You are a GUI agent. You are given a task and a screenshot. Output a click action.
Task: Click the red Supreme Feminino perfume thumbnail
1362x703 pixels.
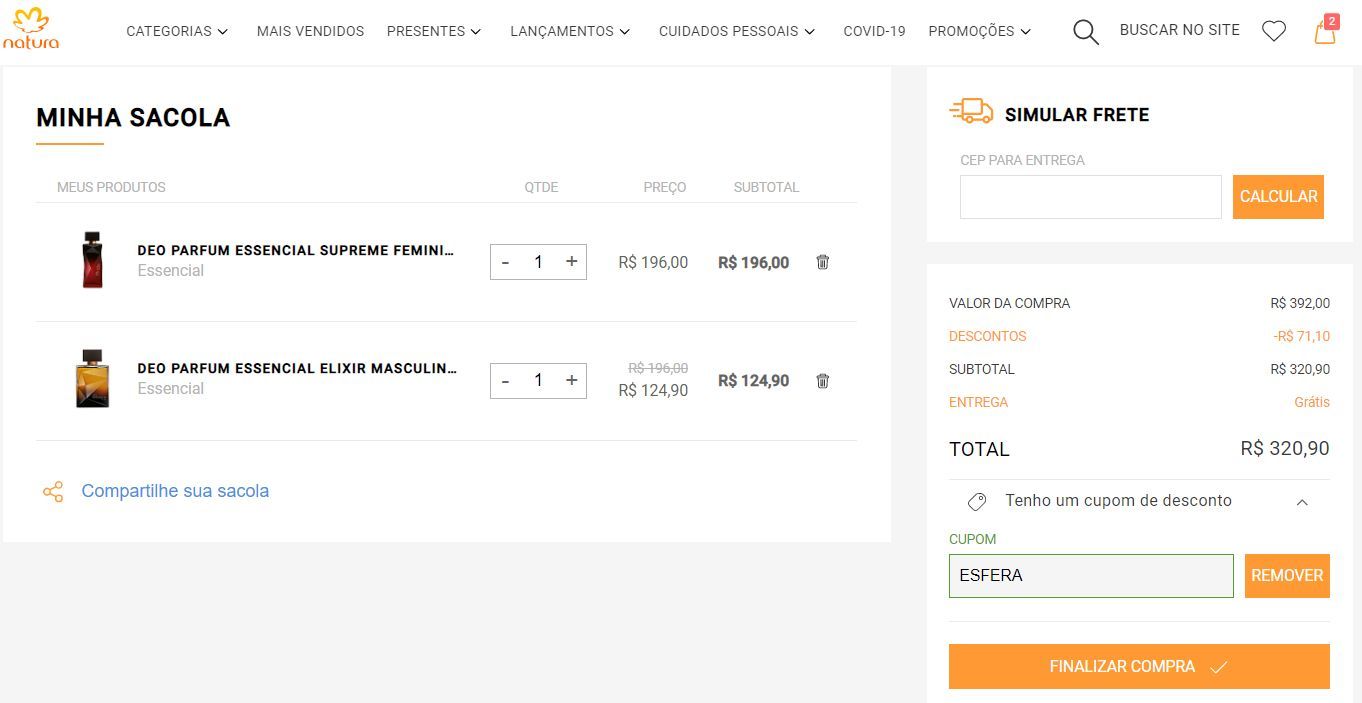(x=92, y=260)
